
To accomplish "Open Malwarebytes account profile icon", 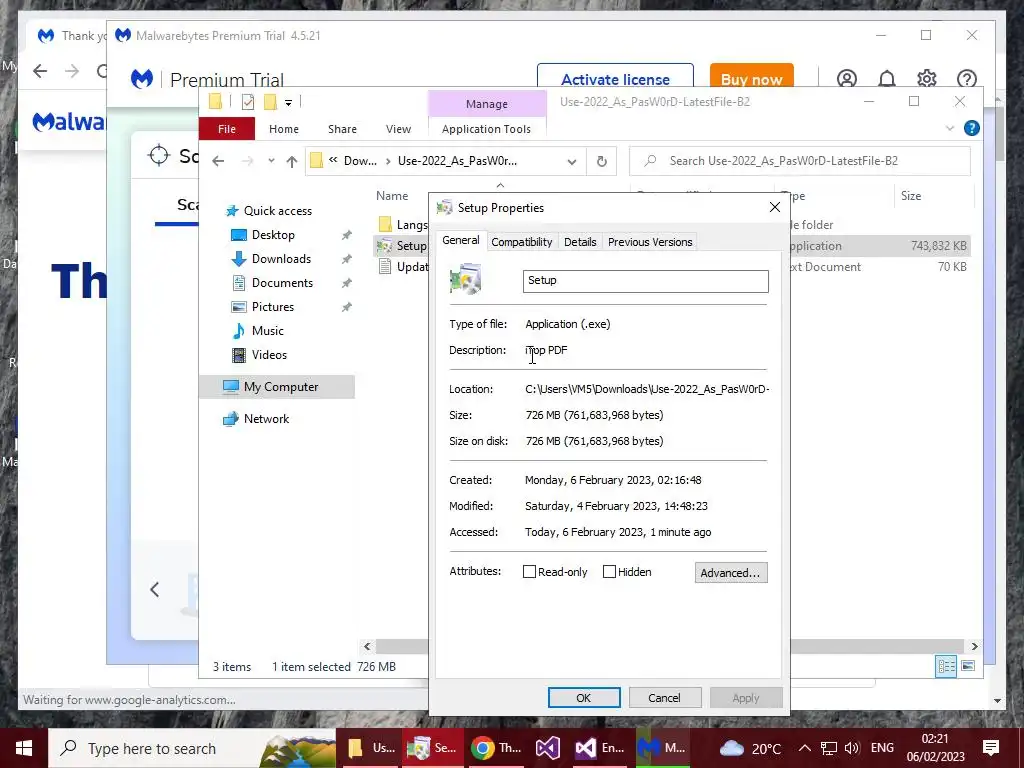I will pyautogui.click(x=846, y=79).
